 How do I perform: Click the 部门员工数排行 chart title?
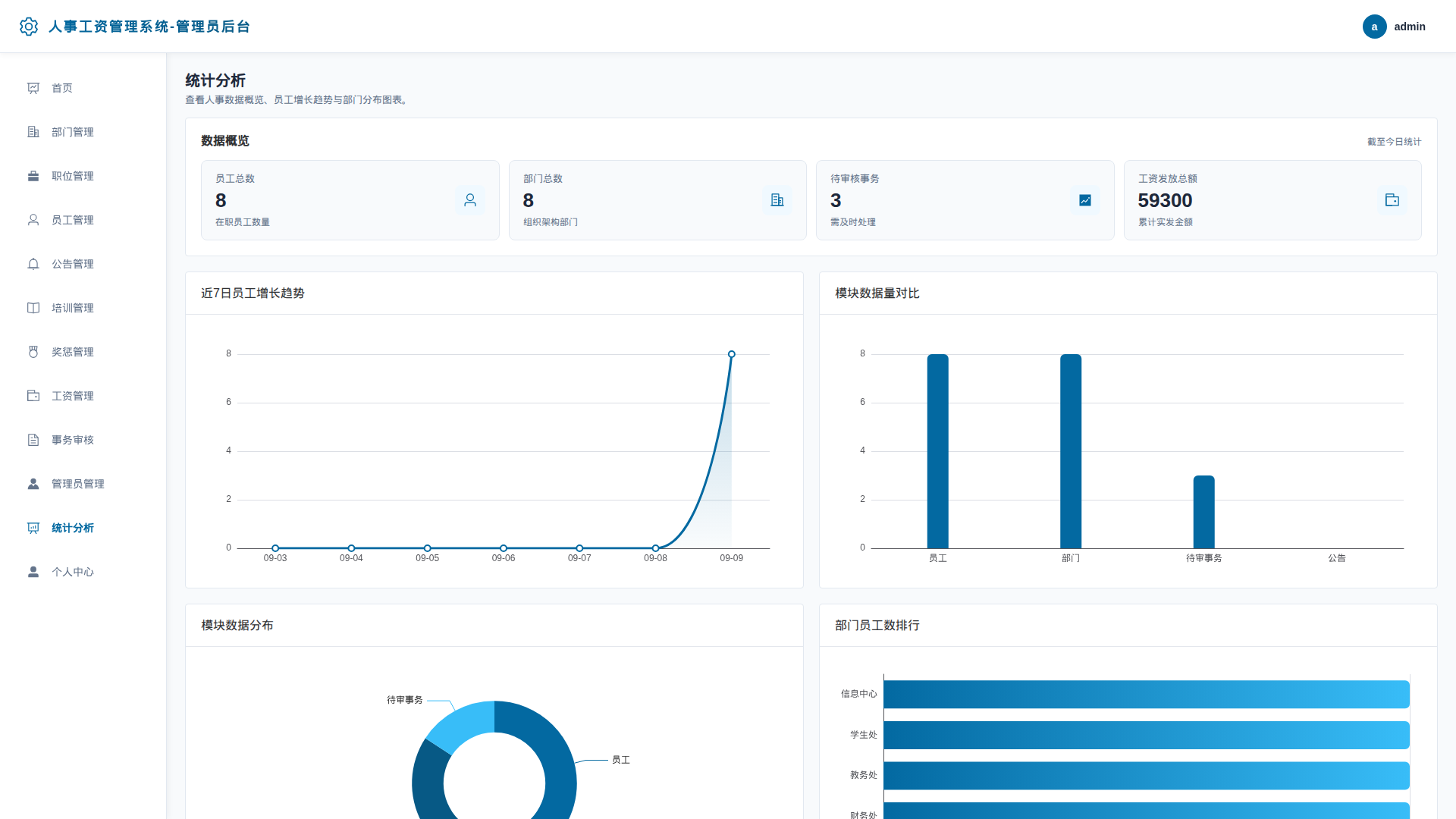[877, 626]
